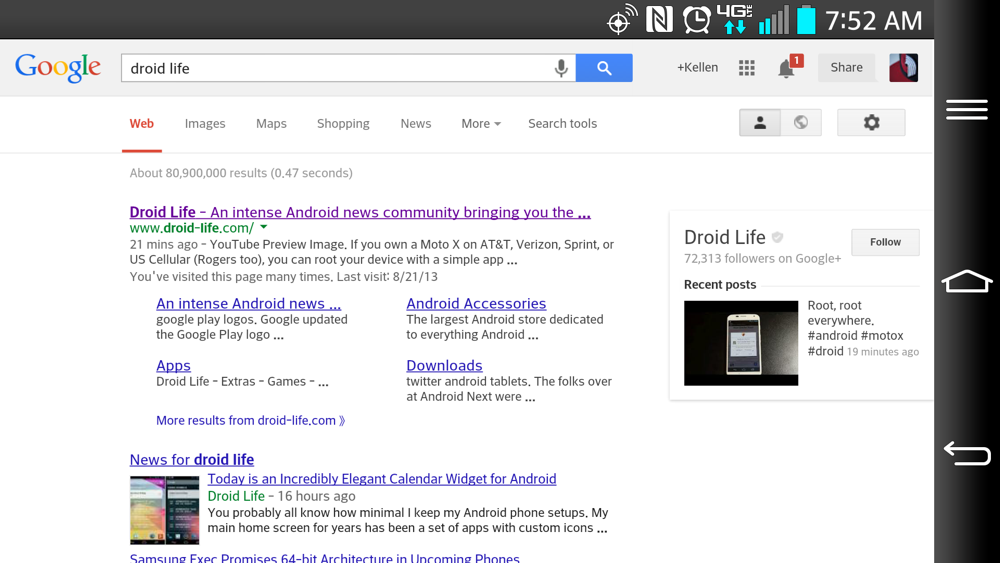Switch to the Images tab
This screenshot has height=563, width=1000.
pyautogui.click(x=205, y=124)
